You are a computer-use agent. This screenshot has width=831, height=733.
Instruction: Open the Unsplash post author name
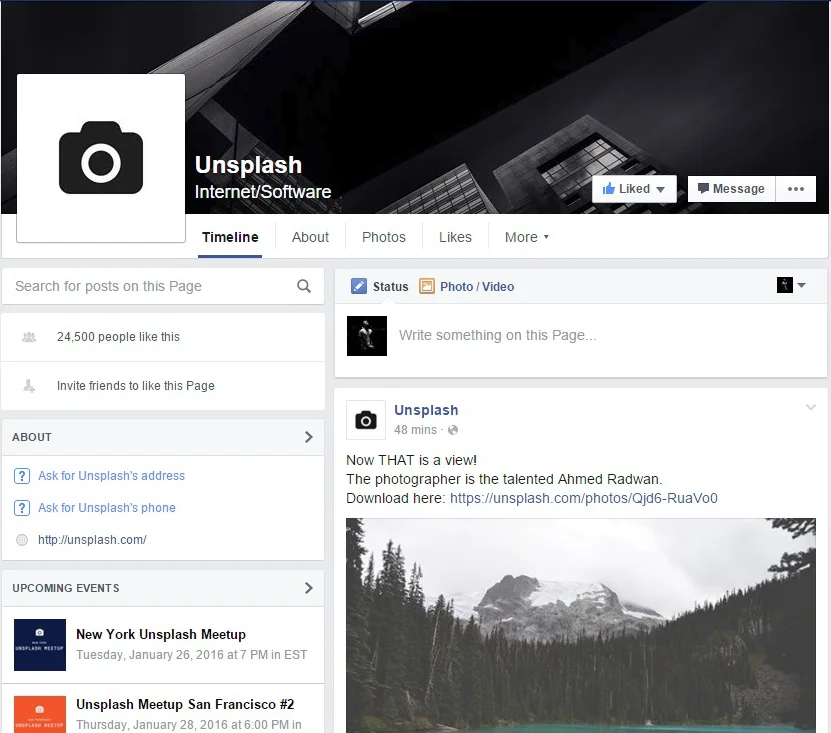click(426, 410)
